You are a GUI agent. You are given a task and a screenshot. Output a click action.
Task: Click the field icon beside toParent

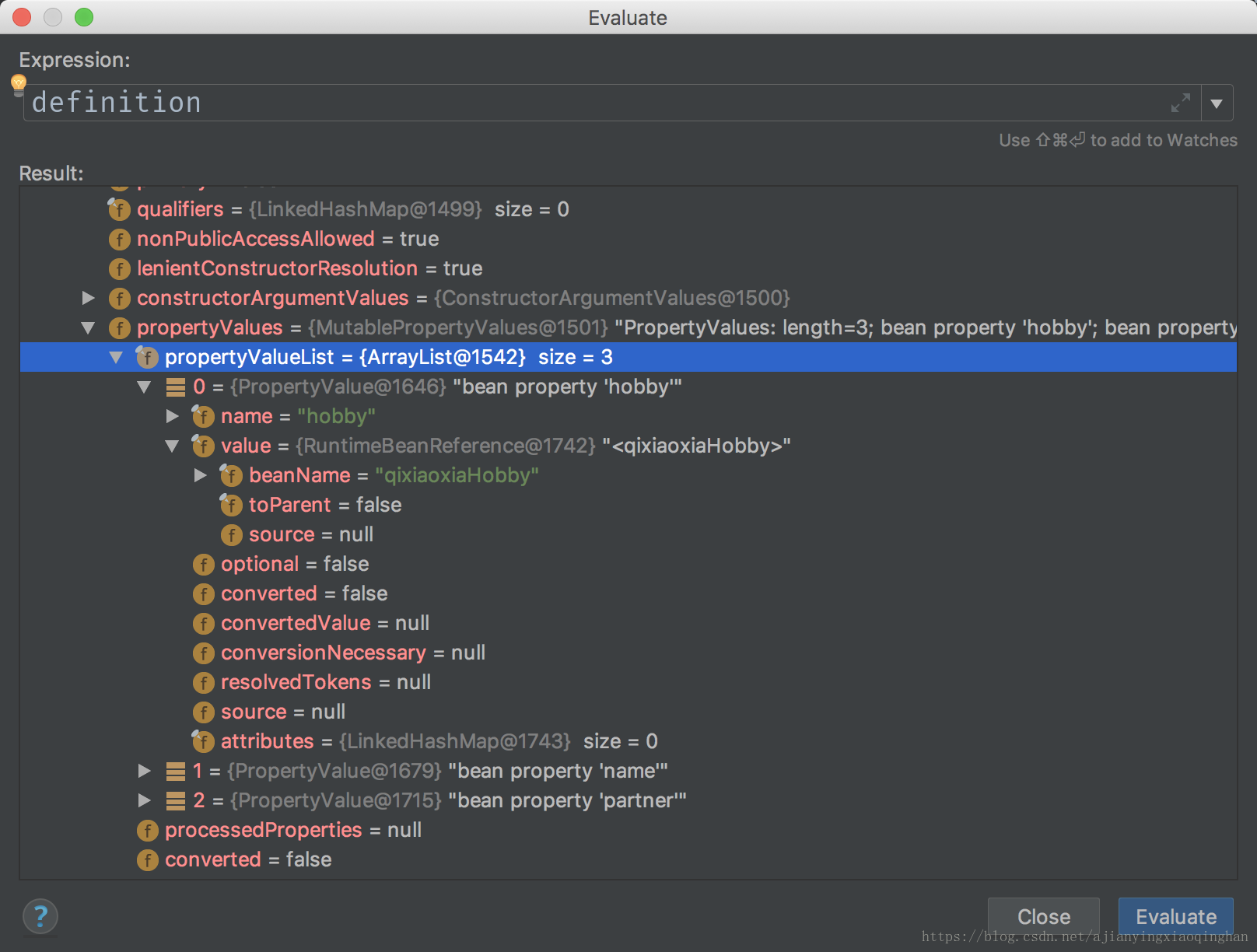(231, 505)
